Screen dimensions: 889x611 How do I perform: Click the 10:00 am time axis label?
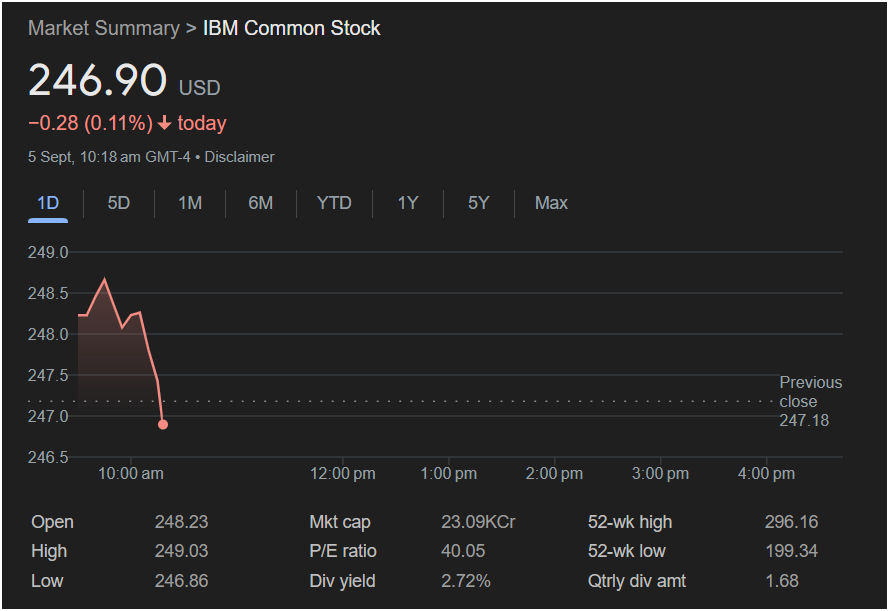pyautogui.click(x=131, y=474)
